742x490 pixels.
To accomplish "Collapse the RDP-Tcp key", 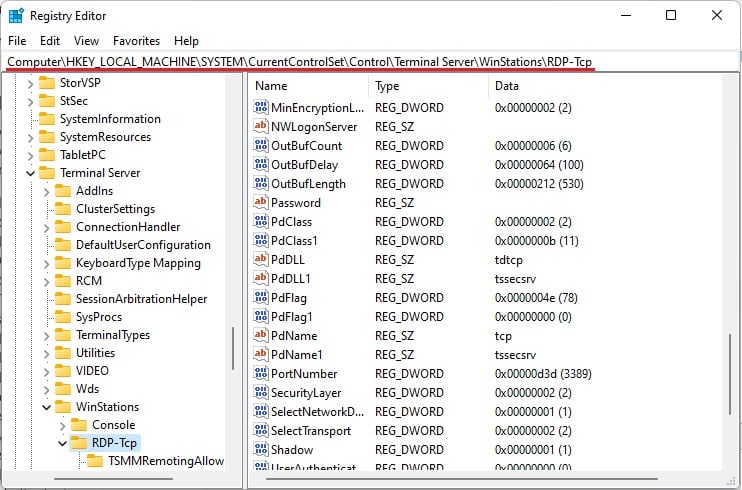I will click(x=62, y=443).
